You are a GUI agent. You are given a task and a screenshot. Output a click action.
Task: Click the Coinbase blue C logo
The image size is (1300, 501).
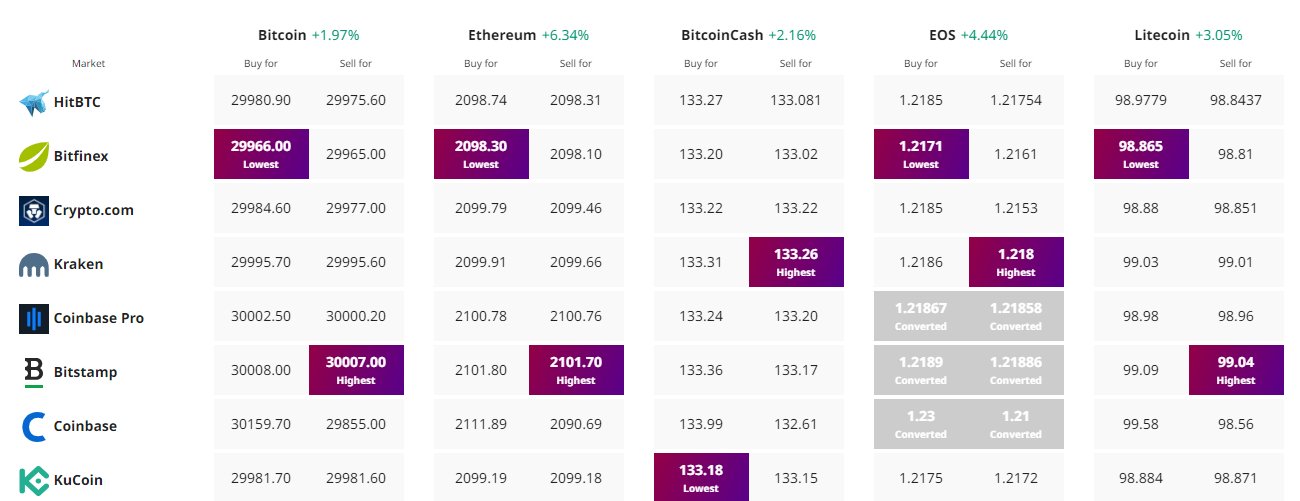[x=34, y=426]
